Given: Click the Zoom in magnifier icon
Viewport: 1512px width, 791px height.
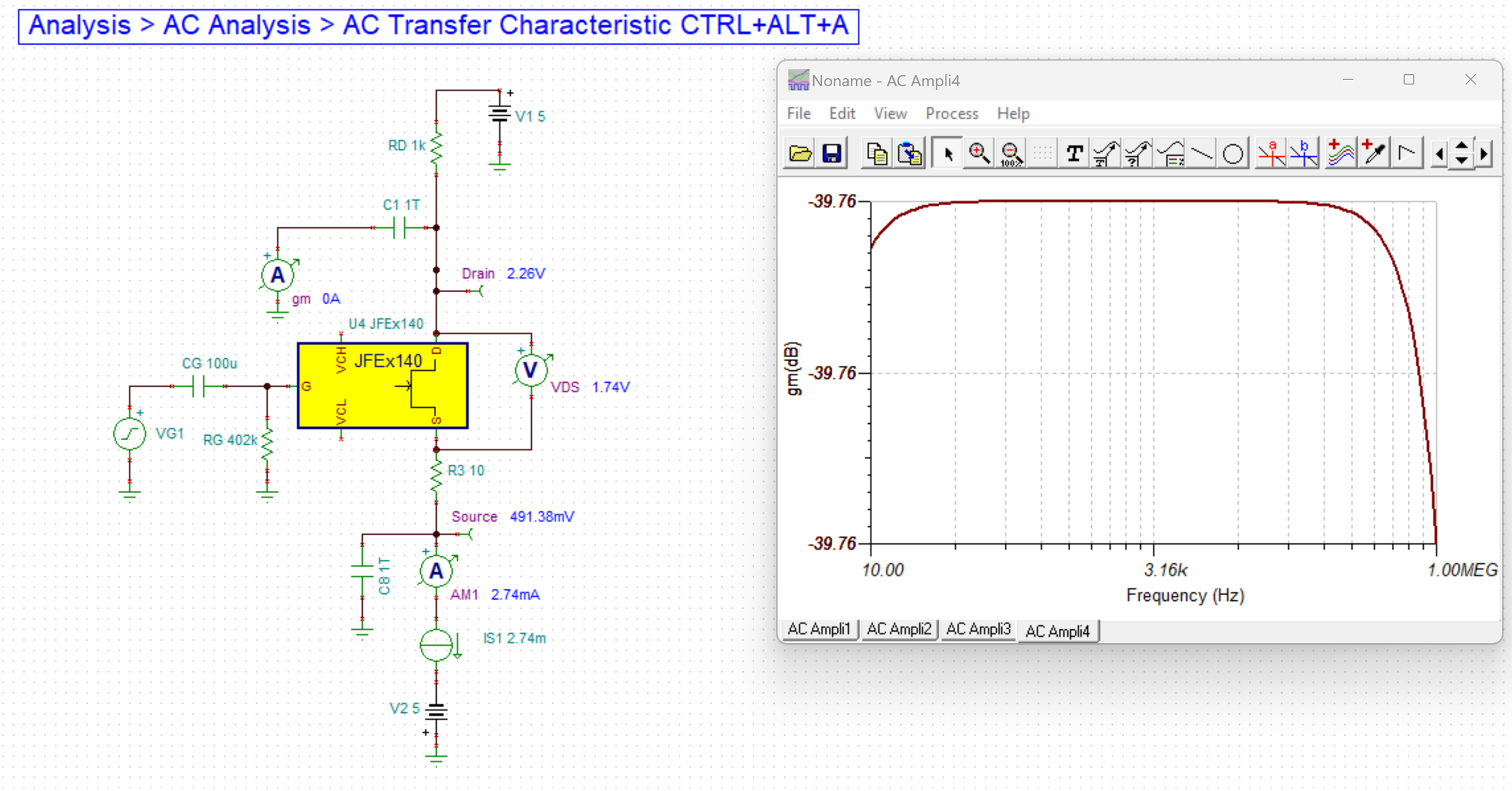Looking at the screenshot, I should click(979, 153).
